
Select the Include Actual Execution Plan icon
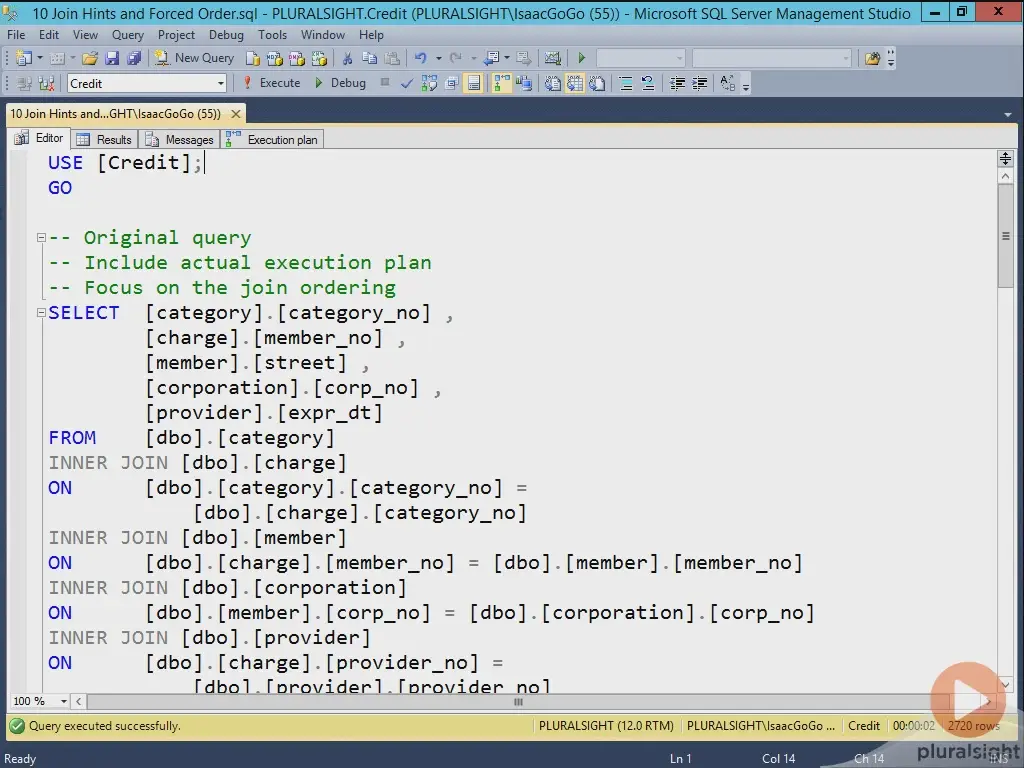click(500, 83)
